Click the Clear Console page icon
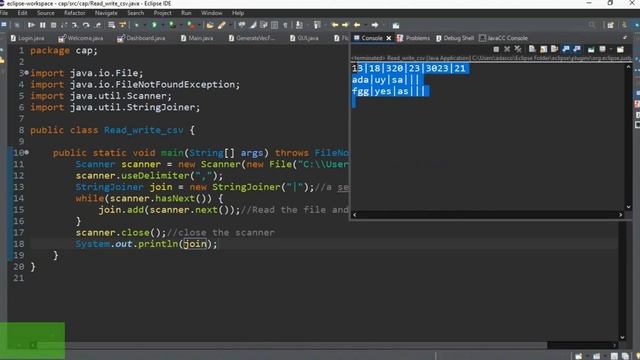640x360 pixels. pos(532,49)
